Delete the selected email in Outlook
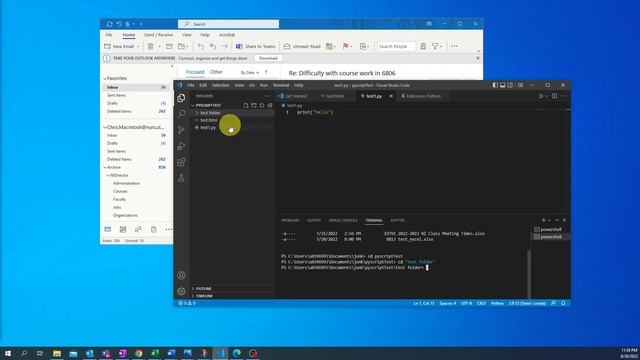640x360 pixels. click(151, 47)
